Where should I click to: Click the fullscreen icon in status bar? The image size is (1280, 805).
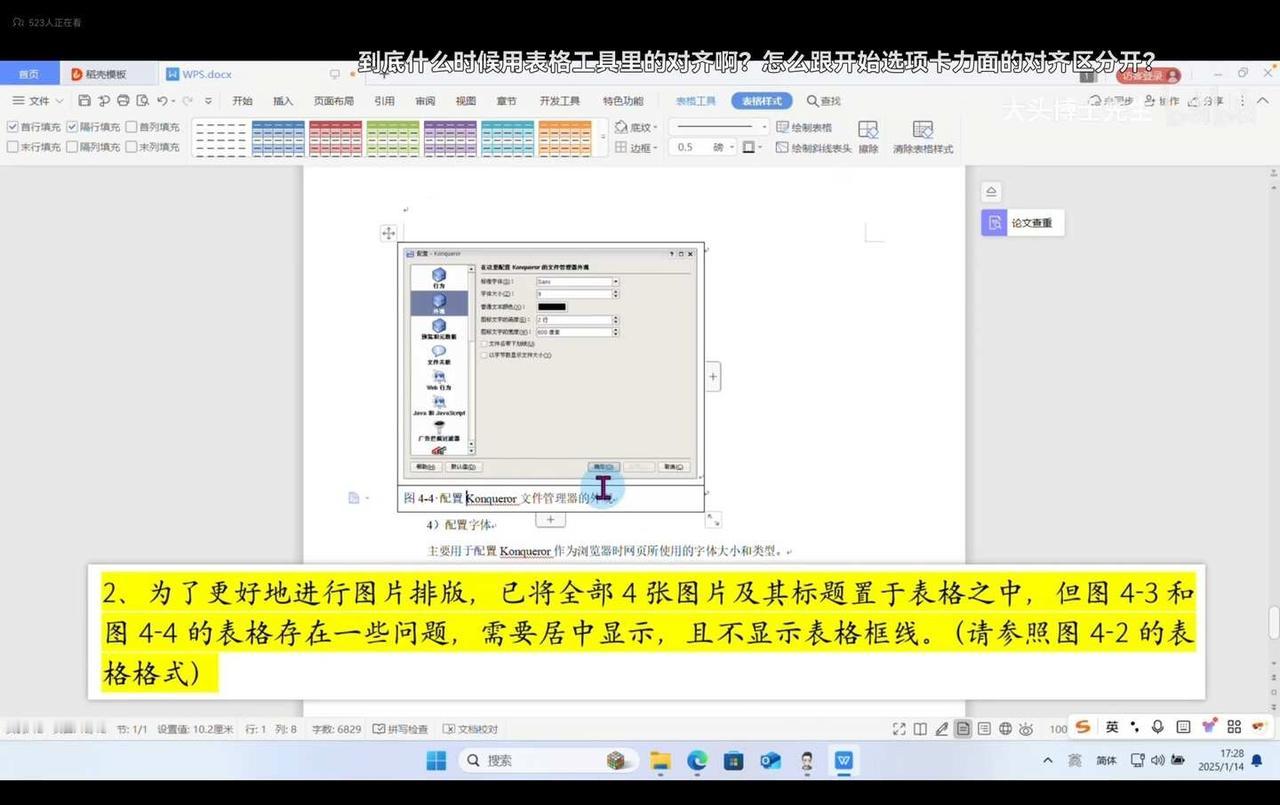pos(899,729)
